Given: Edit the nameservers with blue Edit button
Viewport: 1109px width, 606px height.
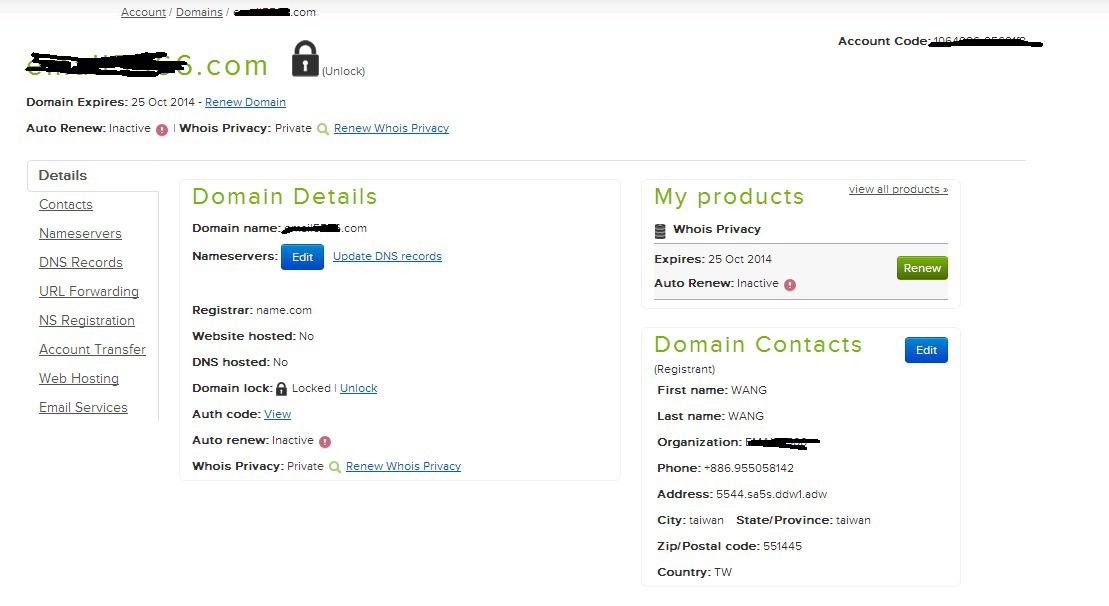Looking at the screenshot, I should tap(302, 257).
